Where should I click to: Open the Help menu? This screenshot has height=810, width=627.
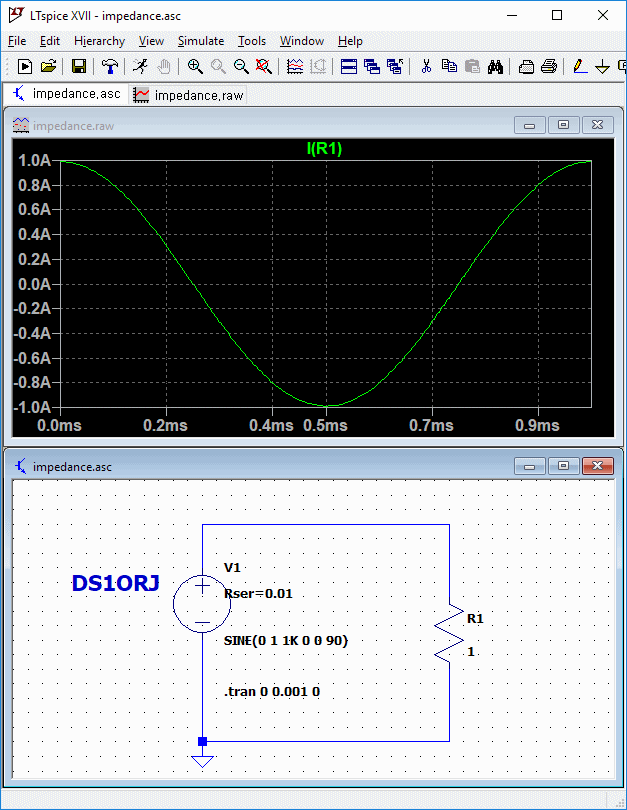(x=350, y=41)
